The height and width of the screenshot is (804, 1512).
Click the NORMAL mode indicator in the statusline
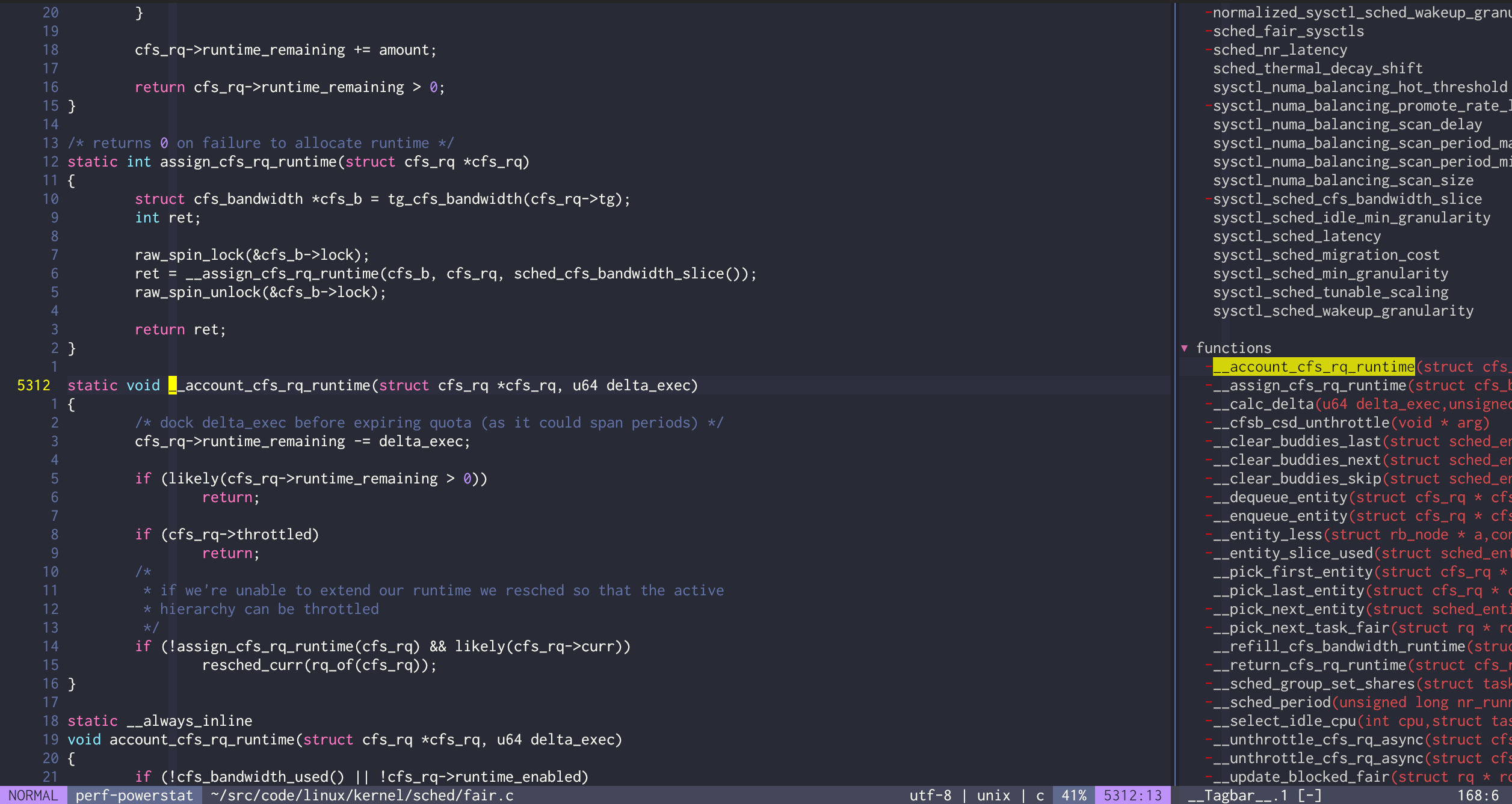(x=33, y=796)
